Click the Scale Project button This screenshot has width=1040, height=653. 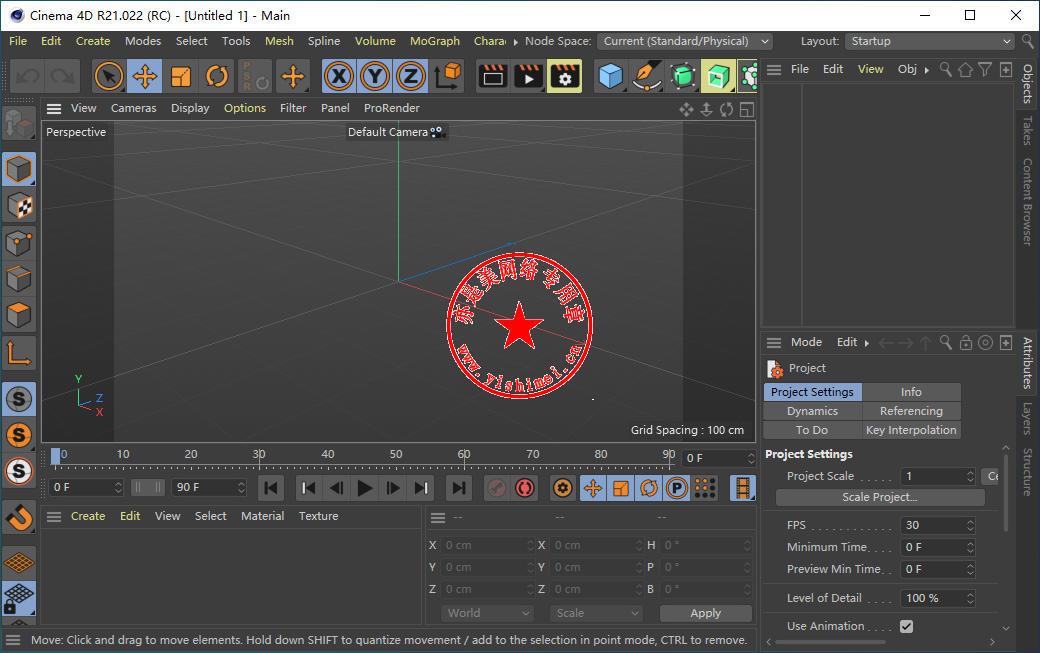point(879,497)
